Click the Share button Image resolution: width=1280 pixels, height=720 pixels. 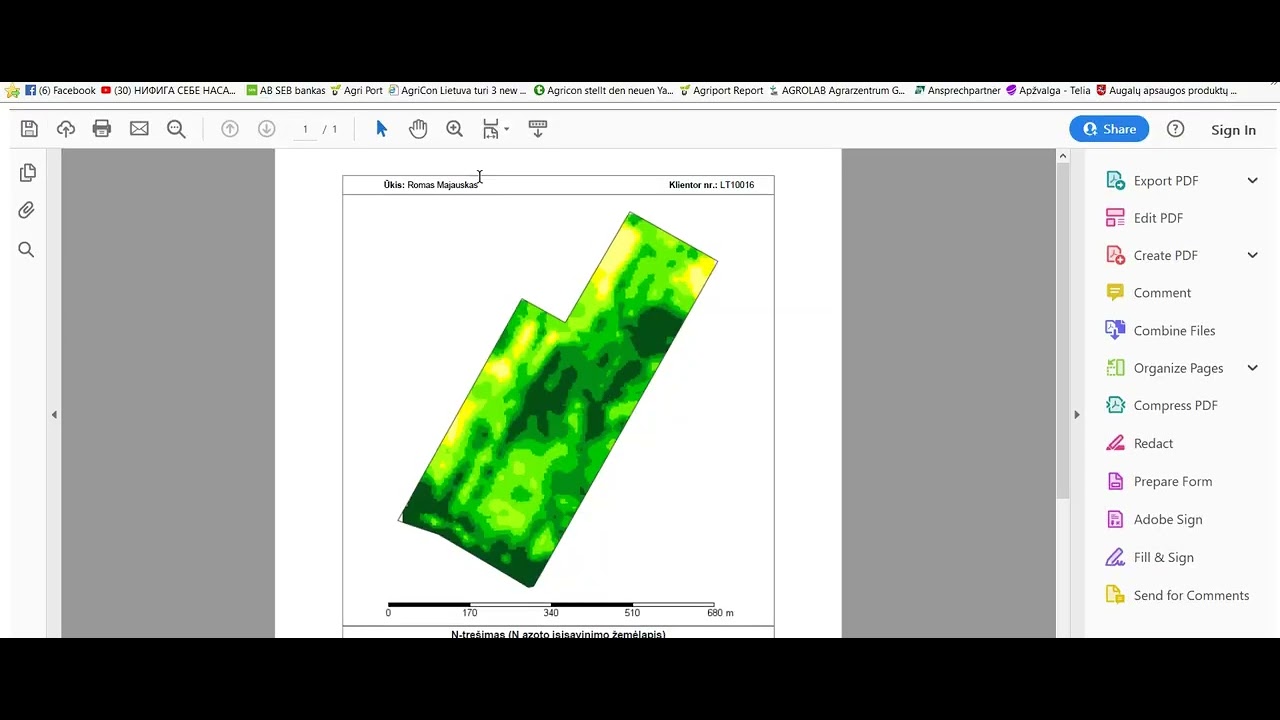tap(1109, 129)
